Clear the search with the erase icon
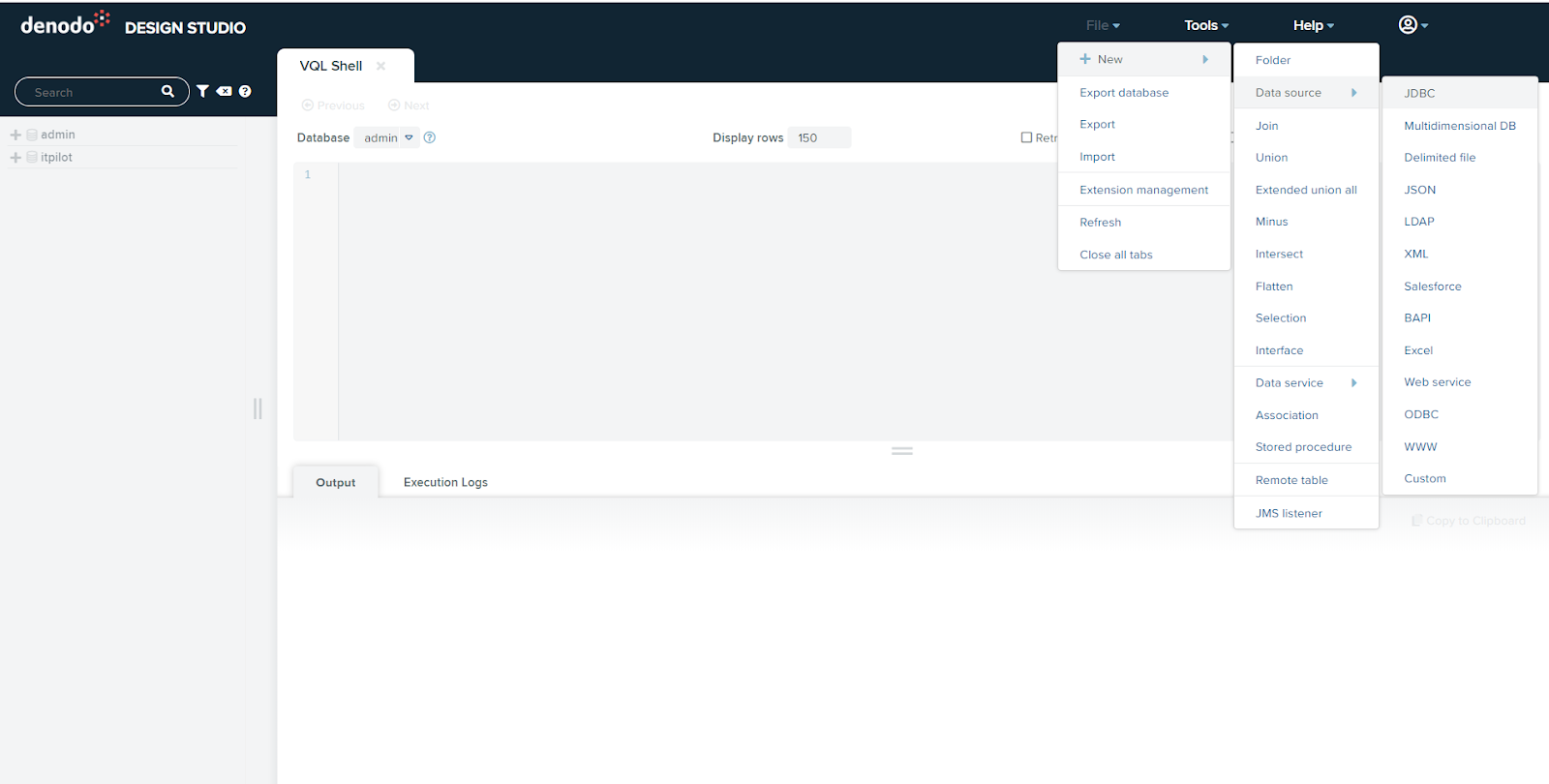 (224, 91)
